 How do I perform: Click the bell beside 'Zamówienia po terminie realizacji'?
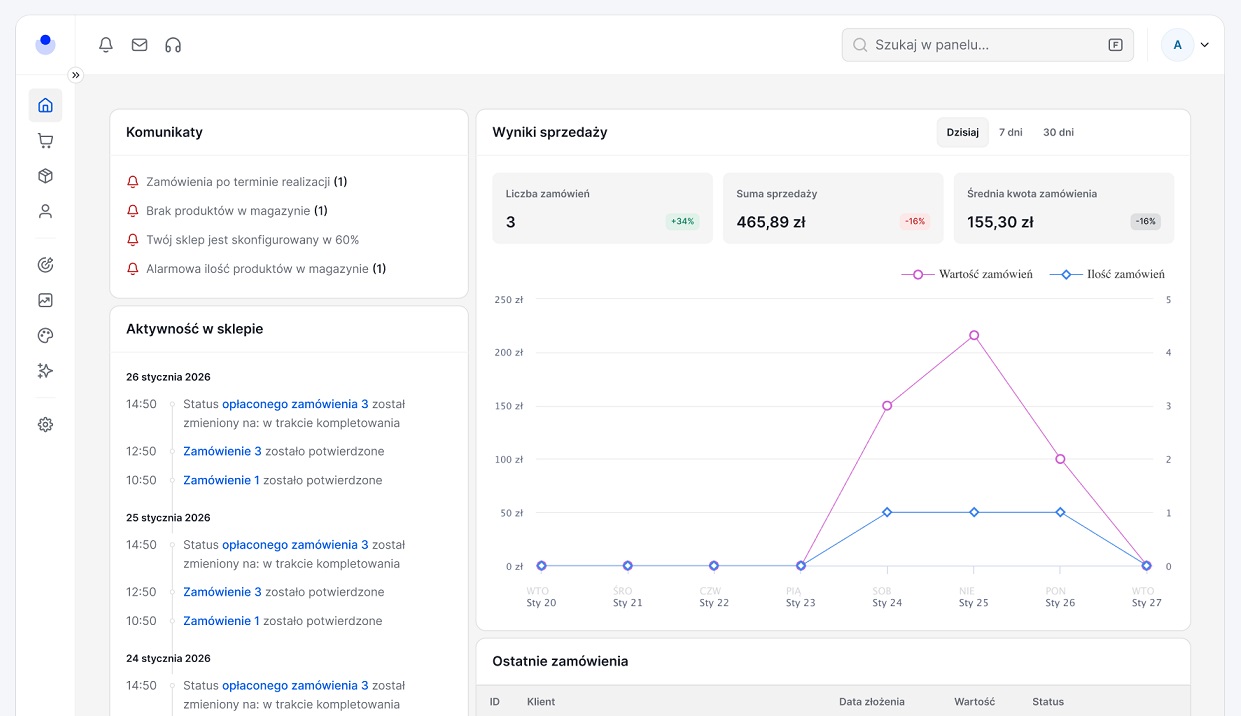(x=133, y=182)
